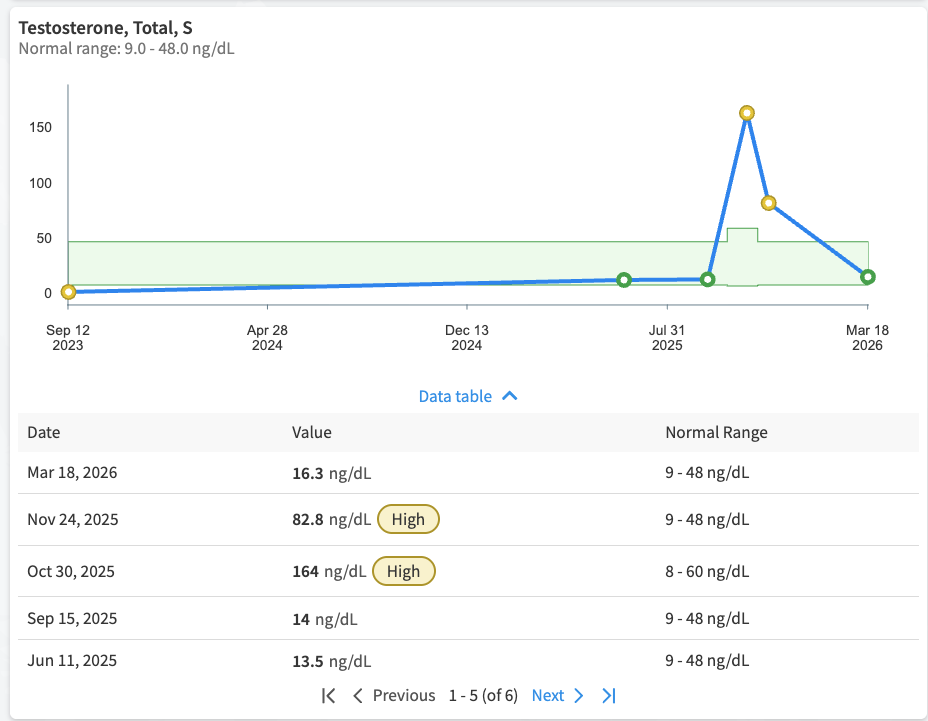Click the yellow 82.8 data point on the chart

[769, 203]
